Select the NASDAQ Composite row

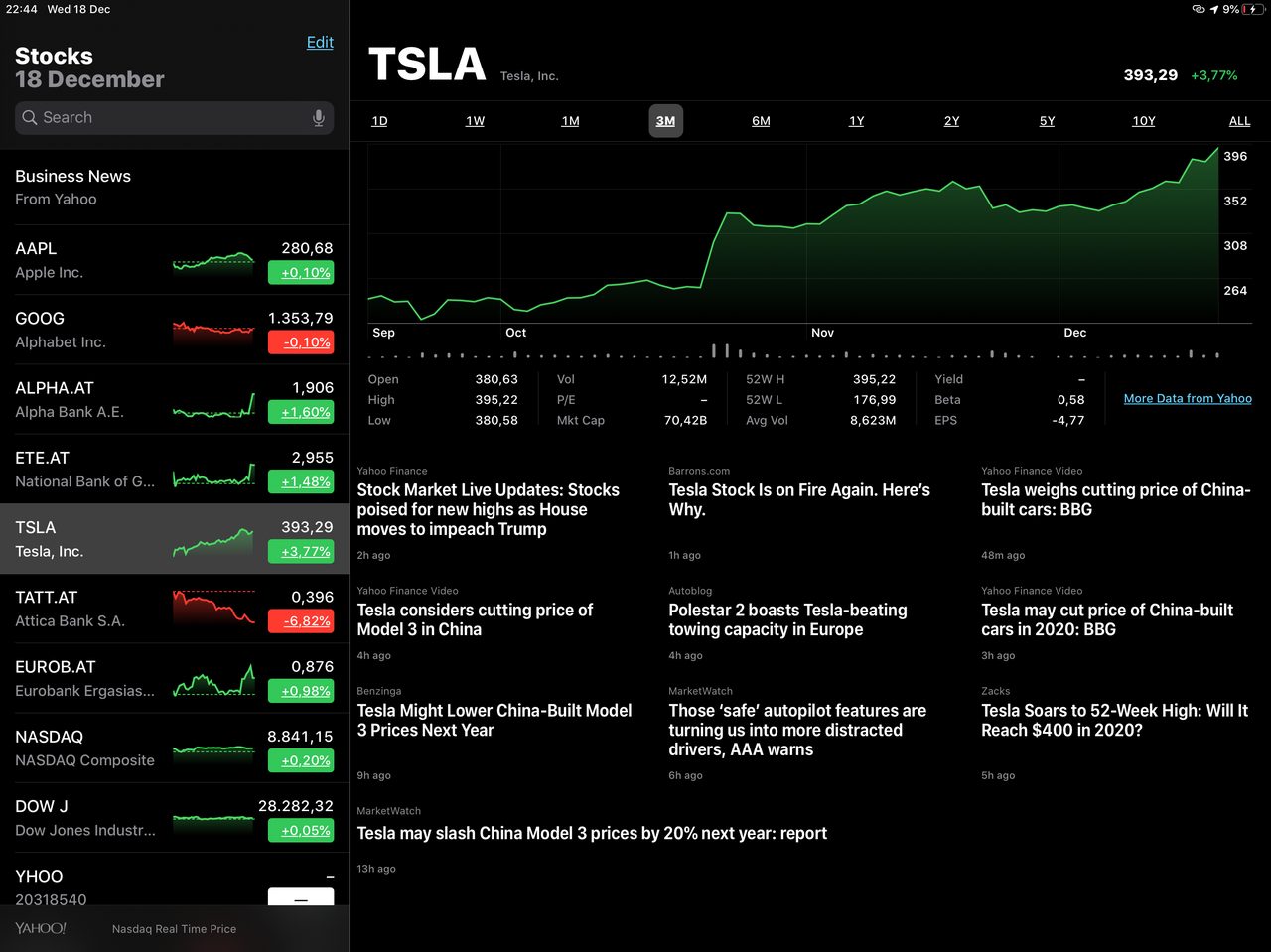(174, 748)
